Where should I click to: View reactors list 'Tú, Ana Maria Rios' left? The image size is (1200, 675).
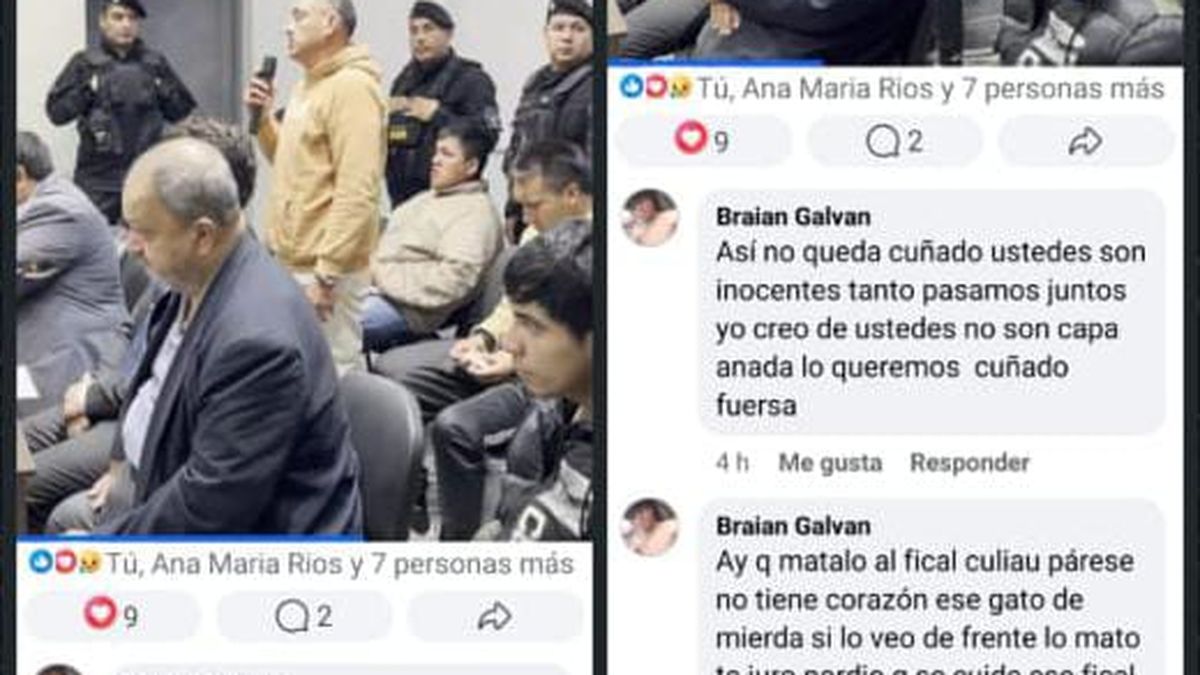[341, 563]
